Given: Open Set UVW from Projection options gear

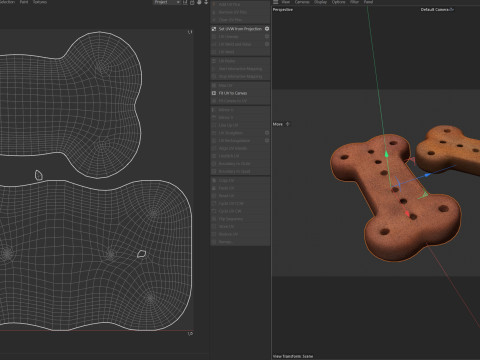Looking at the screenshot, I should pos(267,29).
